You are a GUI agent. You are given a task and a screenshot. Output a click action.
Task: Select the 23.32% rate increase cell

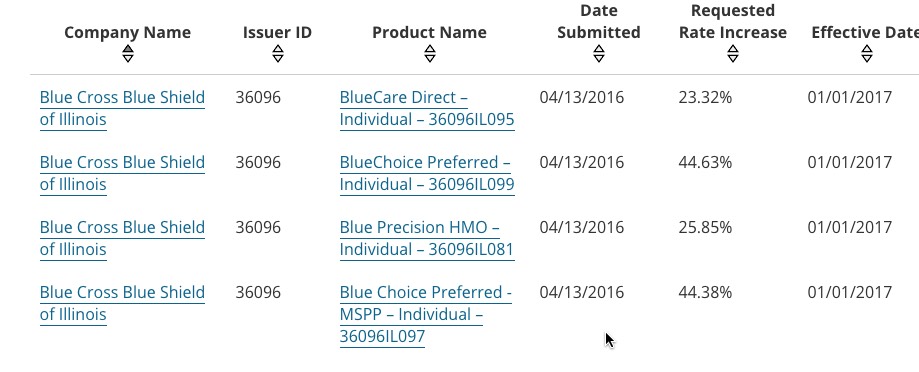[705, 97]
